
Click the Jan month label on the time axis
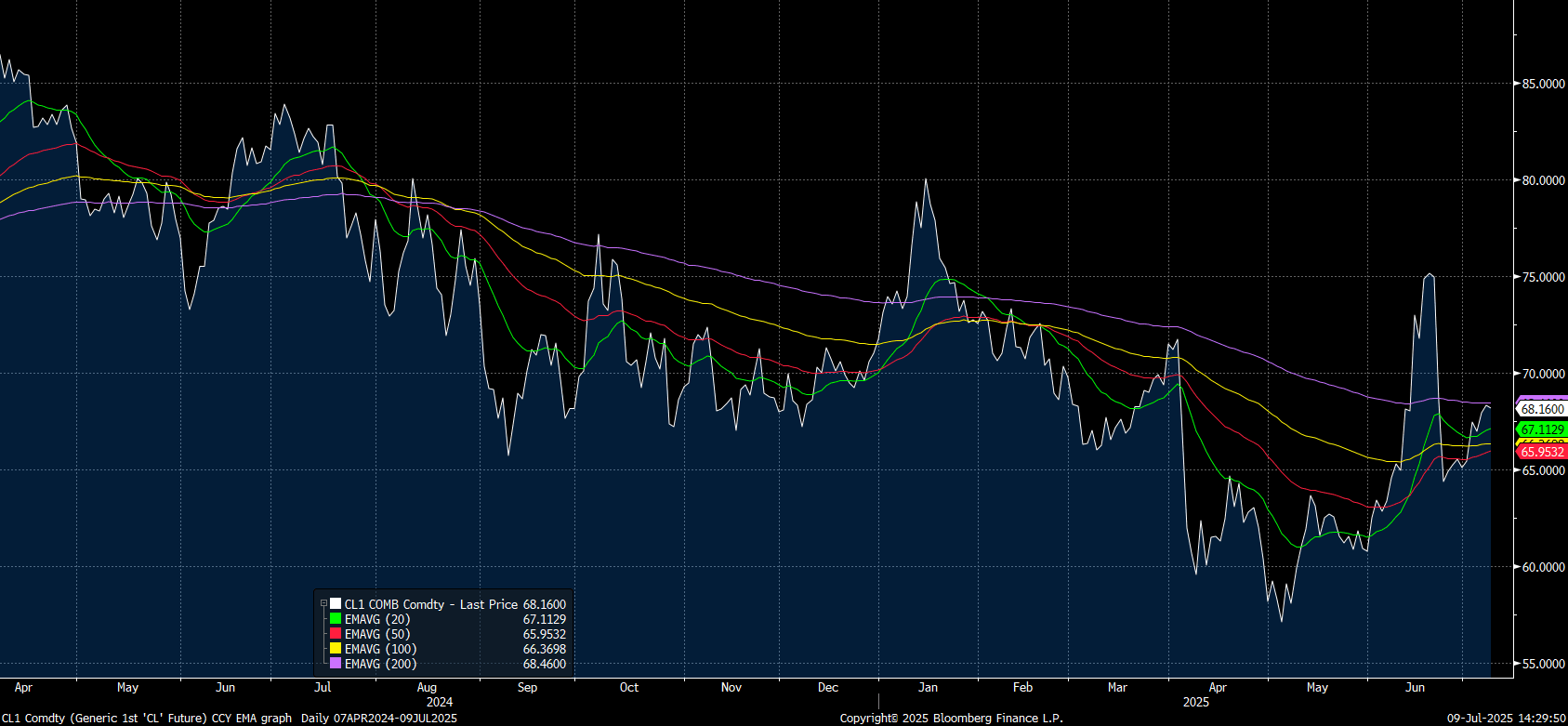[x=928, y=688]
